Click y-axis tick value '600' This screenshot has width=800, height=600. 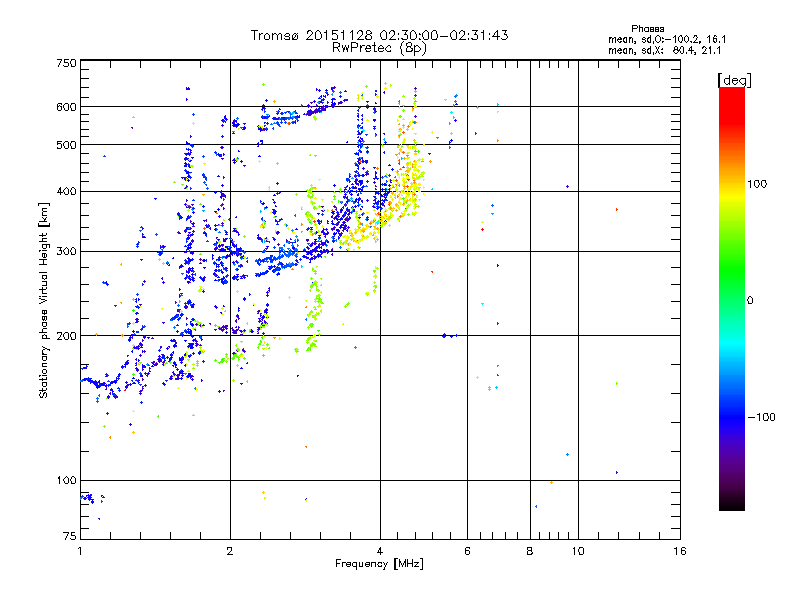[x=66, y=107]
